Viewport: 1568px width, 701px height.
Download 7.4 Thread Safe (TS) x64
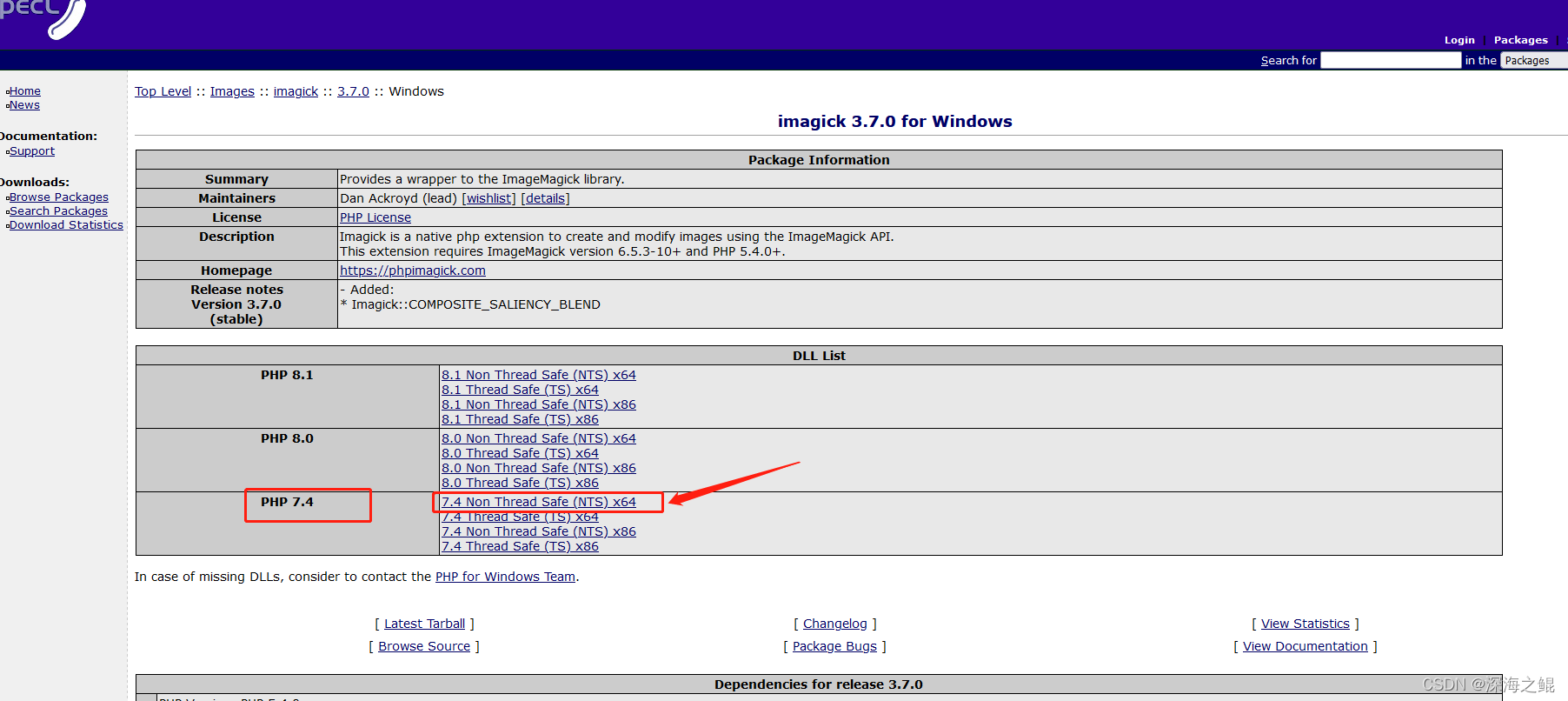pos(520,517)
